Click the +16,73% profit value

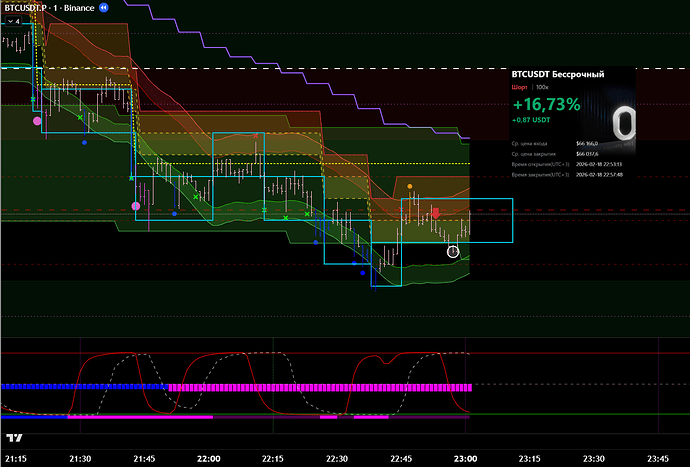[546, 105]
